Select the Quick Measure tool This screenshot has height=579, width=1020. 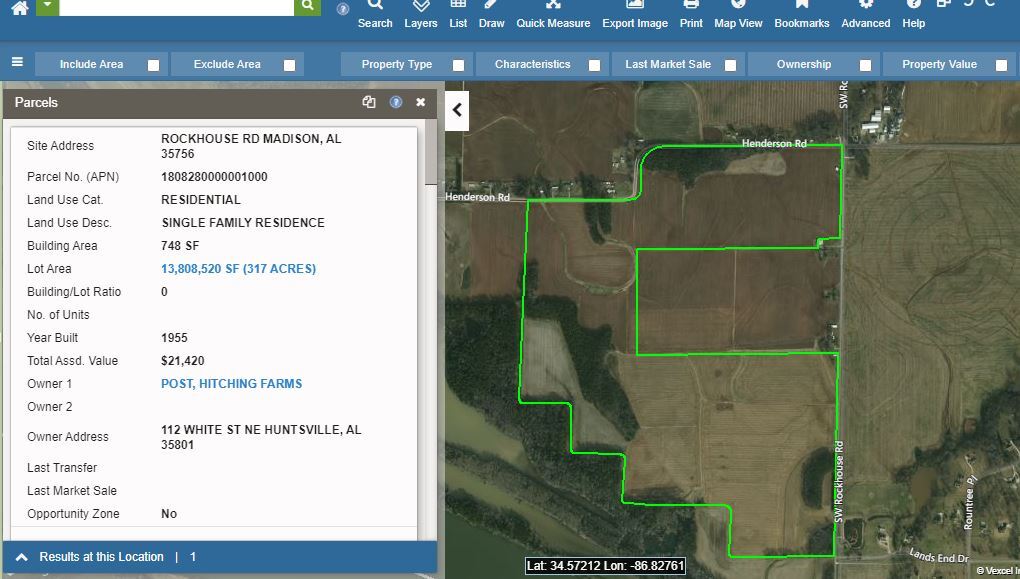coord(553,14)
